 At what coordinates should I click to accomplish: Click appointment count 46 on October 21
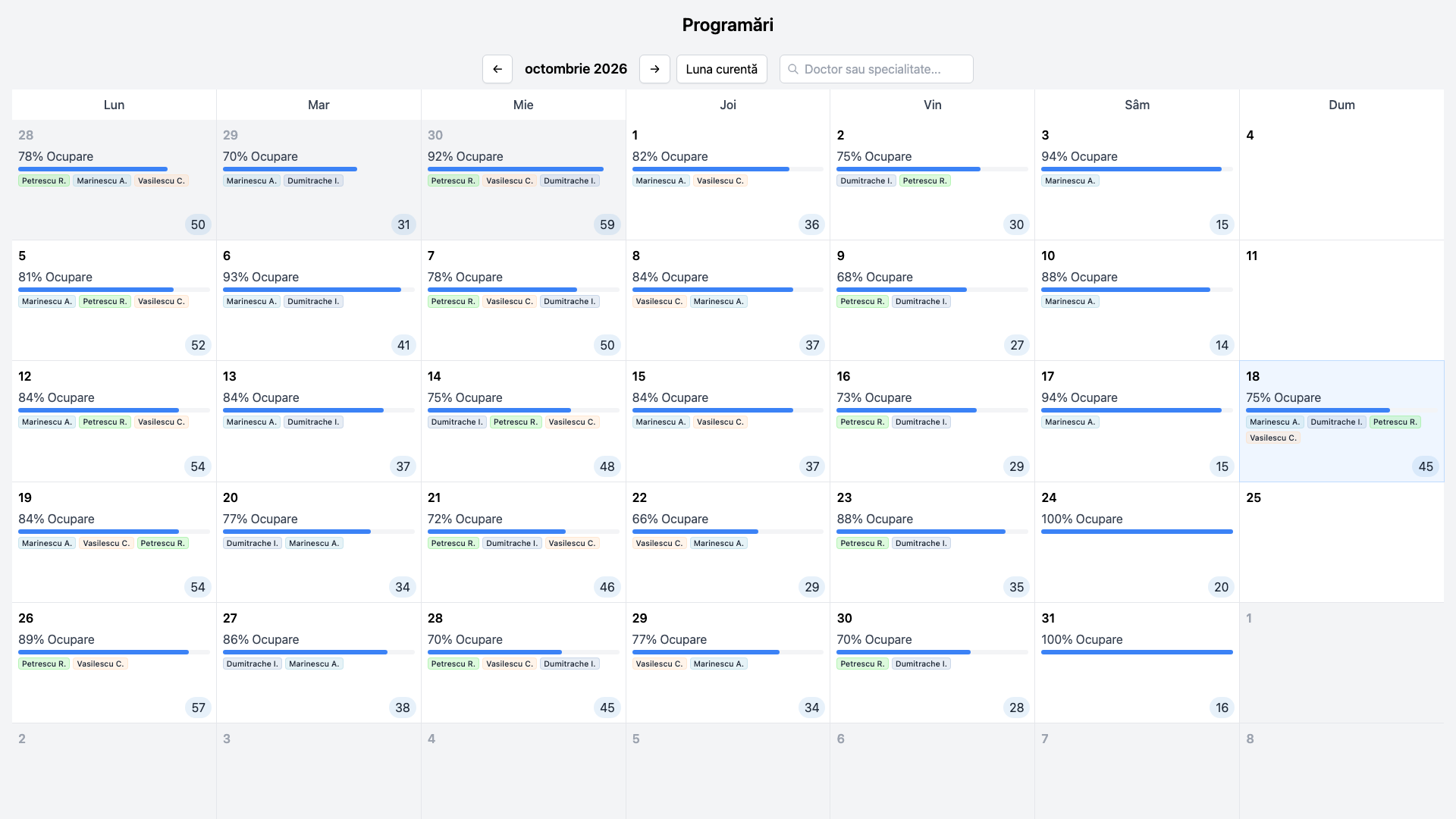607,587
